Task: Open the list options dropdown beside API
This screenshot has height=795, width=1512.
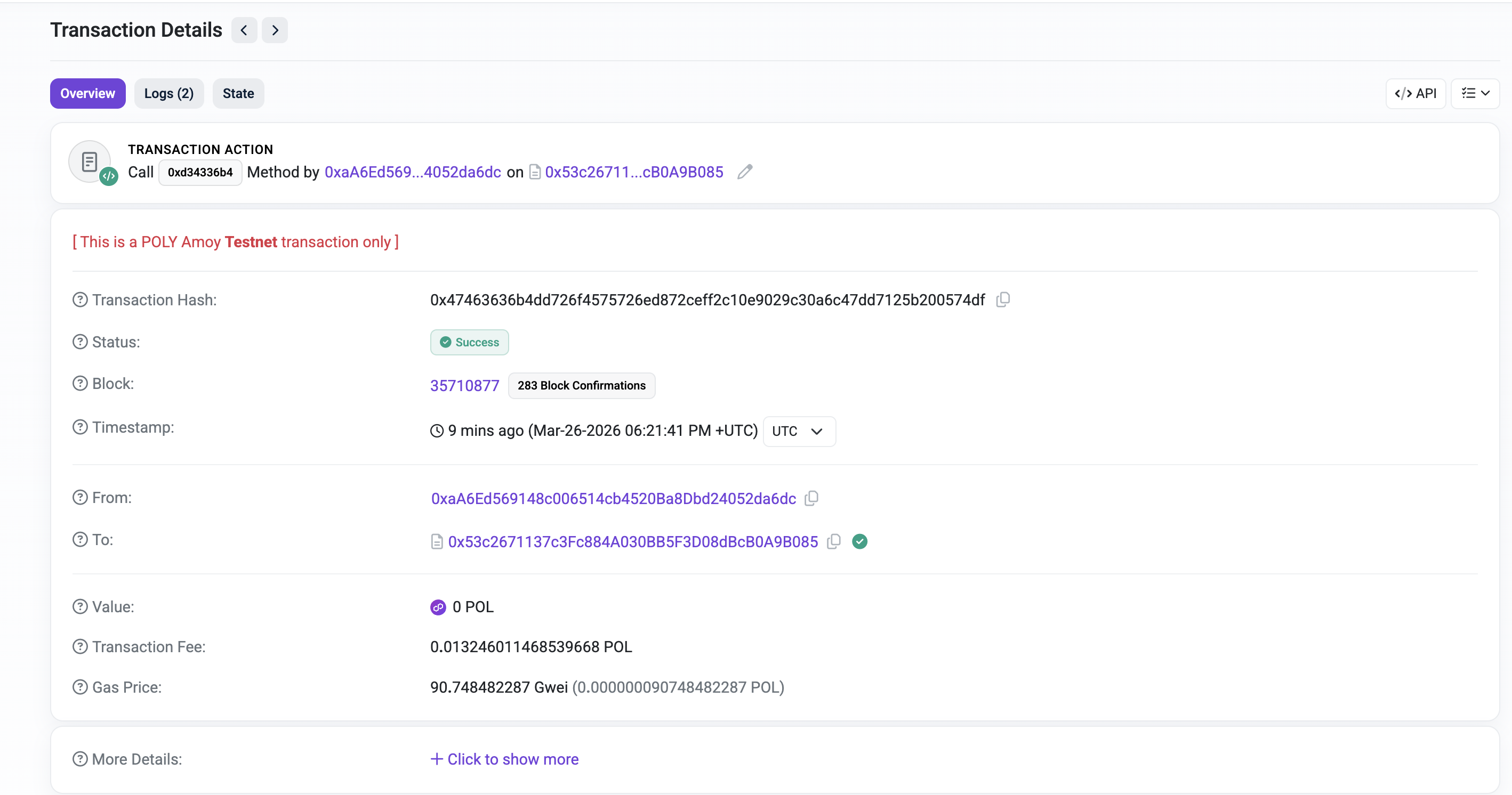Action: (1475, 93)
